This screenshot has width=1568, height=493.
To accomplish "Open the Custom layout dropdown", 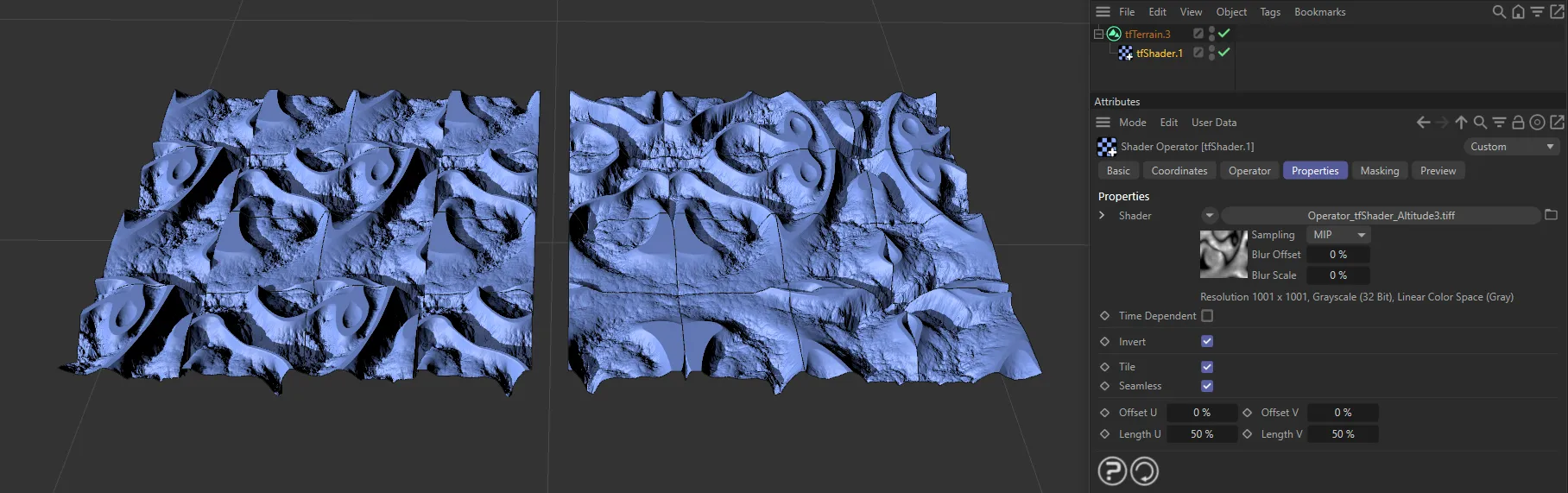I will (x=1512, y=147).
